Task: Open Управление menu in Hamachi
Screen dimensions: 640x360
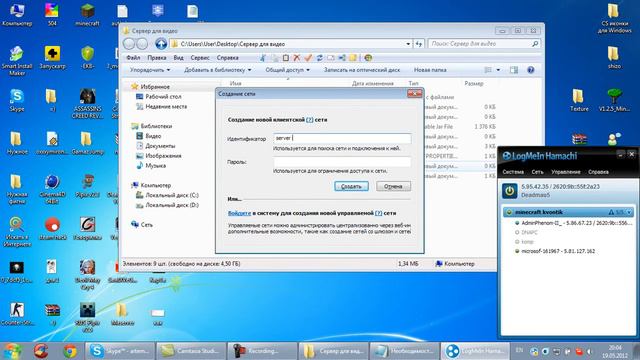Action: 566,172
